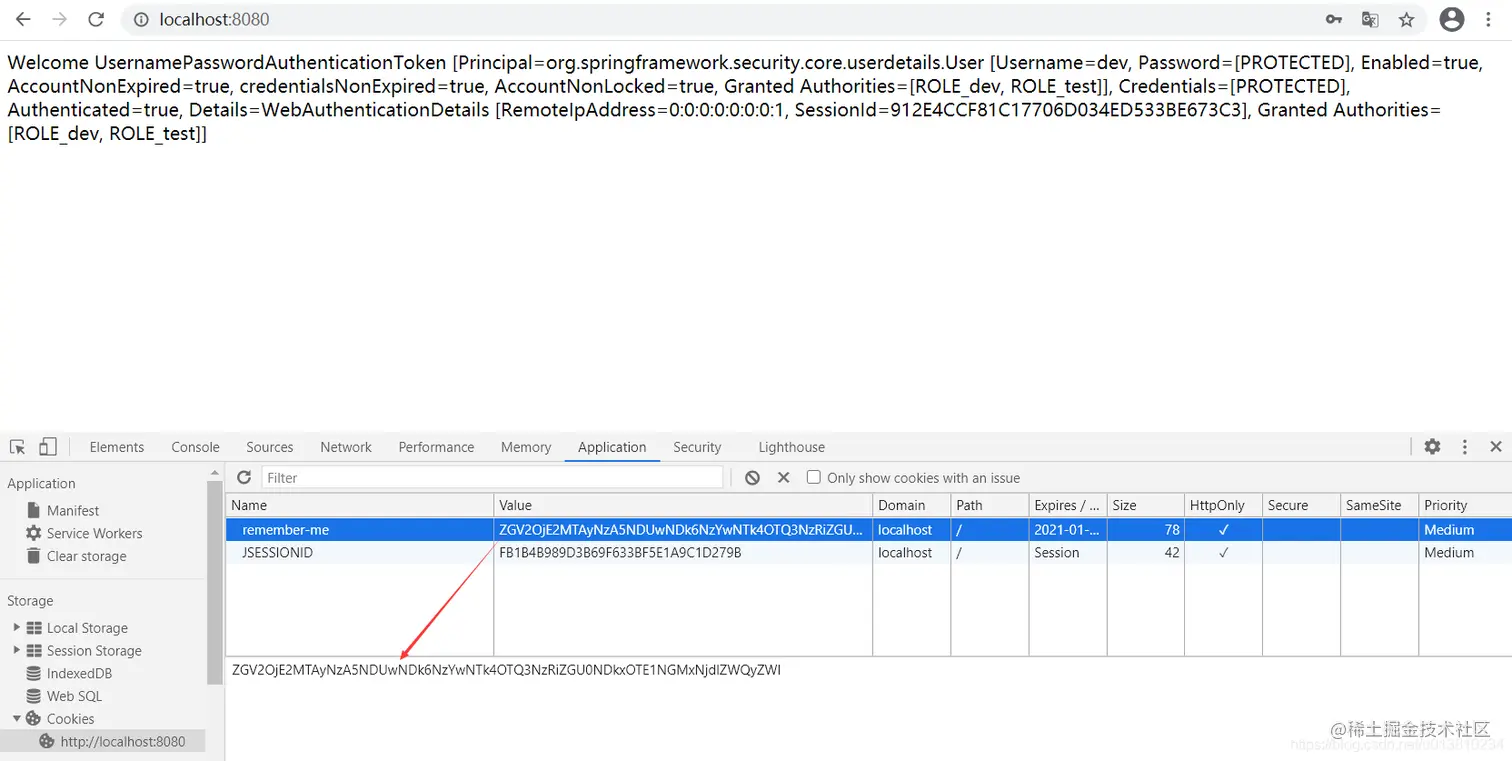Open saved password key icon

pyautogui.click(x=1333, y=19)
